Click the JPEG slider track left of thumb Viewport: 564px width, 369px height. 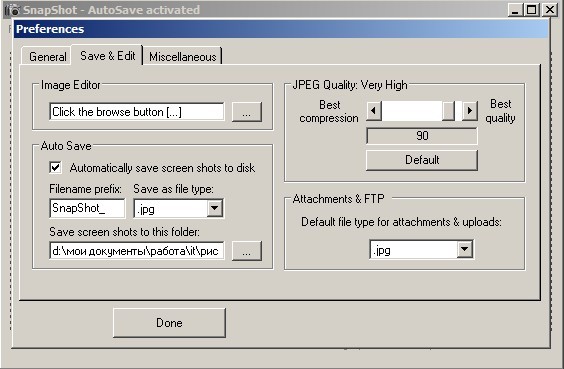point(411,111)
